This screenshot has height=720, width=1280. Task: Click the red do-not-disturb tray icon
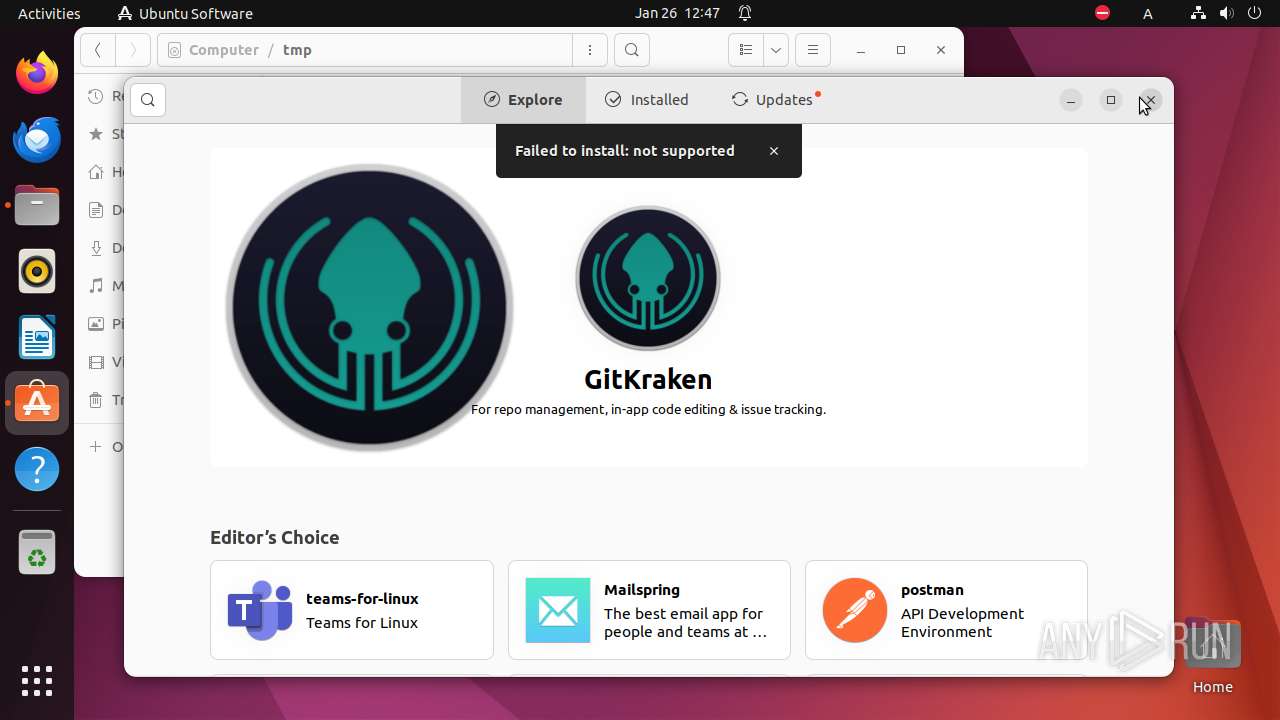coord(1102,13)
